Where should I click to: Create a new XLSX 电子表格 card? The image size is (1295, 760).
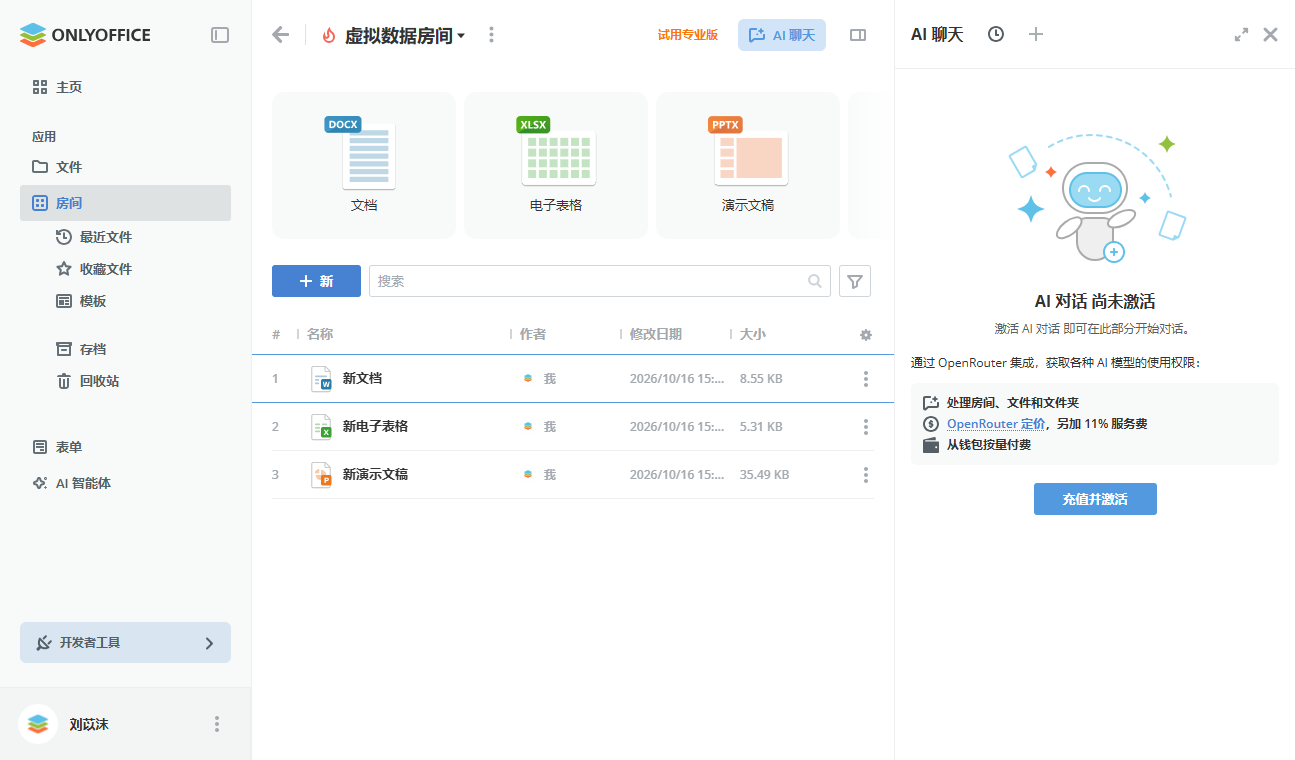556,165
